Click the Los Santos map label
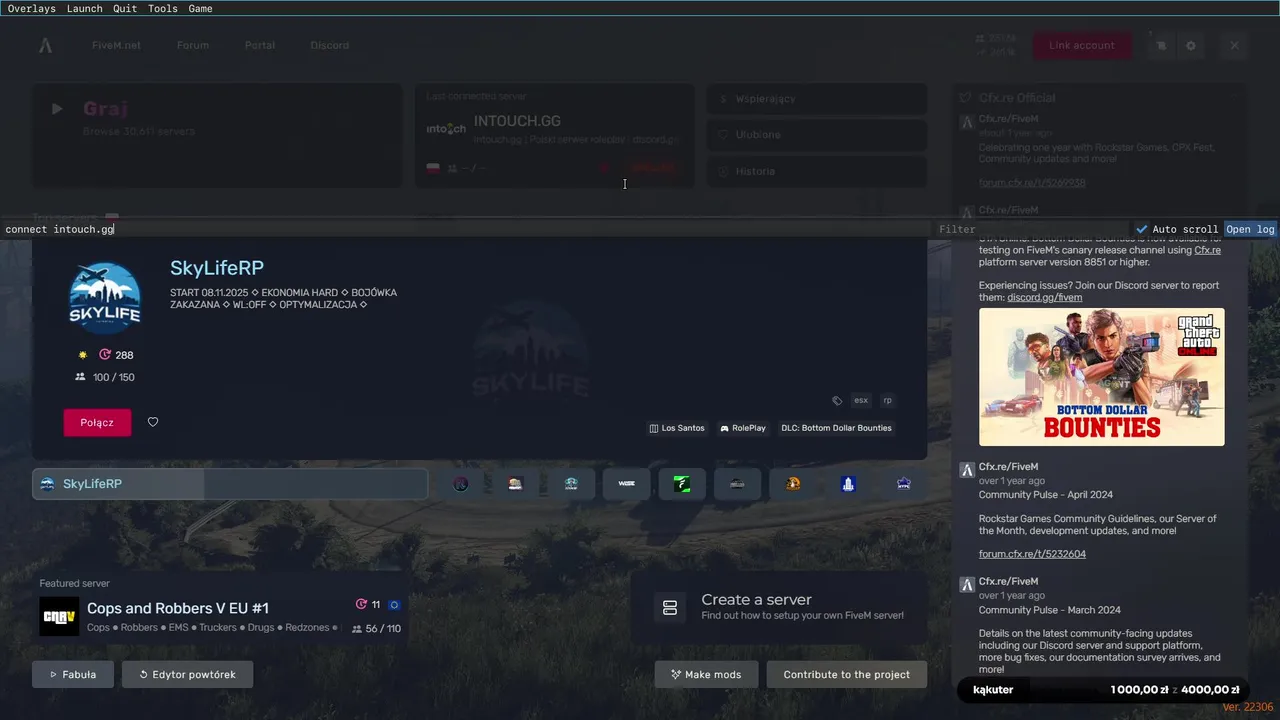 pos(677,428)
